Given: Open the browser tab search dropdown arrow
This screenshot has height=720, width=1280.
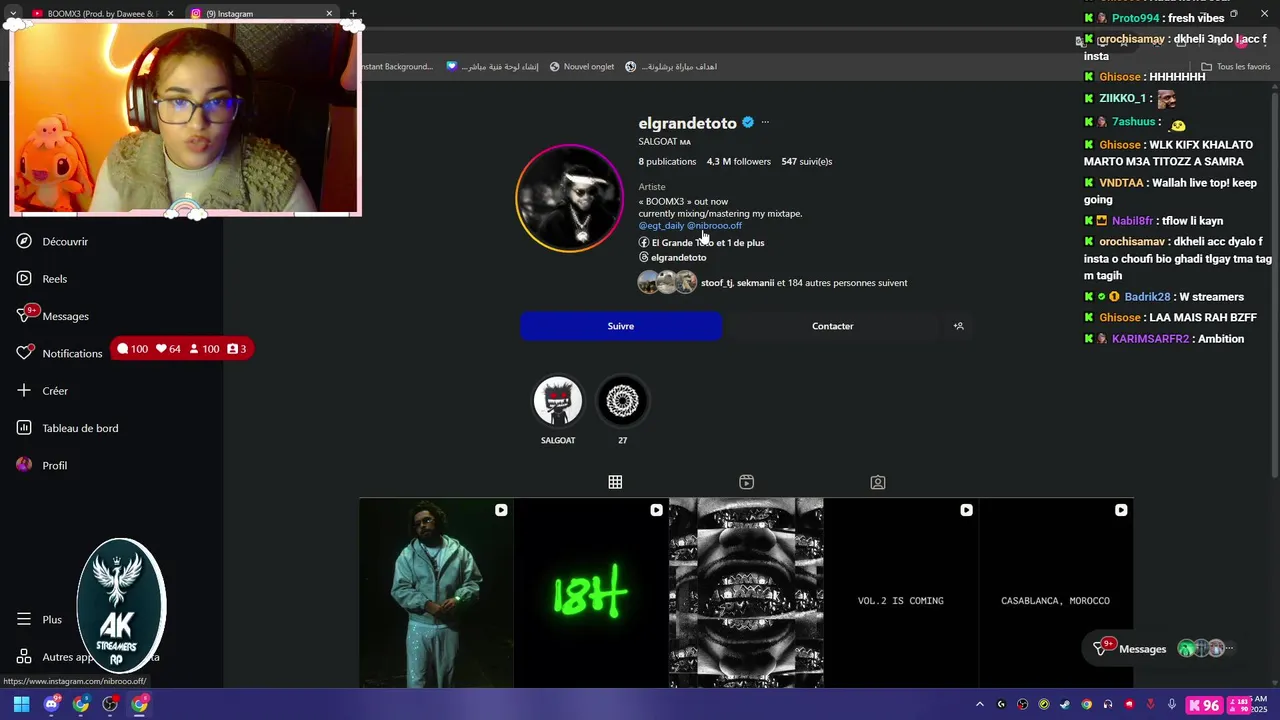Looking at the screenshot, I should pos(13,14).
